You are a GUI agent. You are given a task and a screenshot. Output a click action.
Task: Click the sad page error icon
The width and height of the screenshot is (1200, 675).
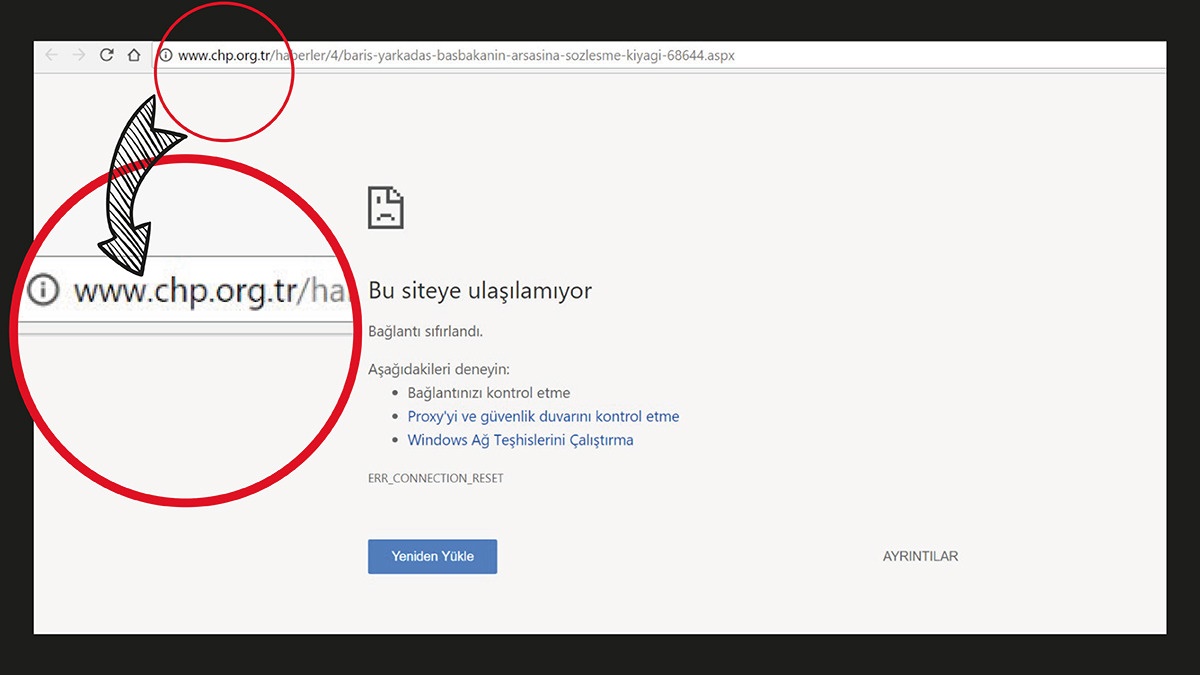point(386,207)
